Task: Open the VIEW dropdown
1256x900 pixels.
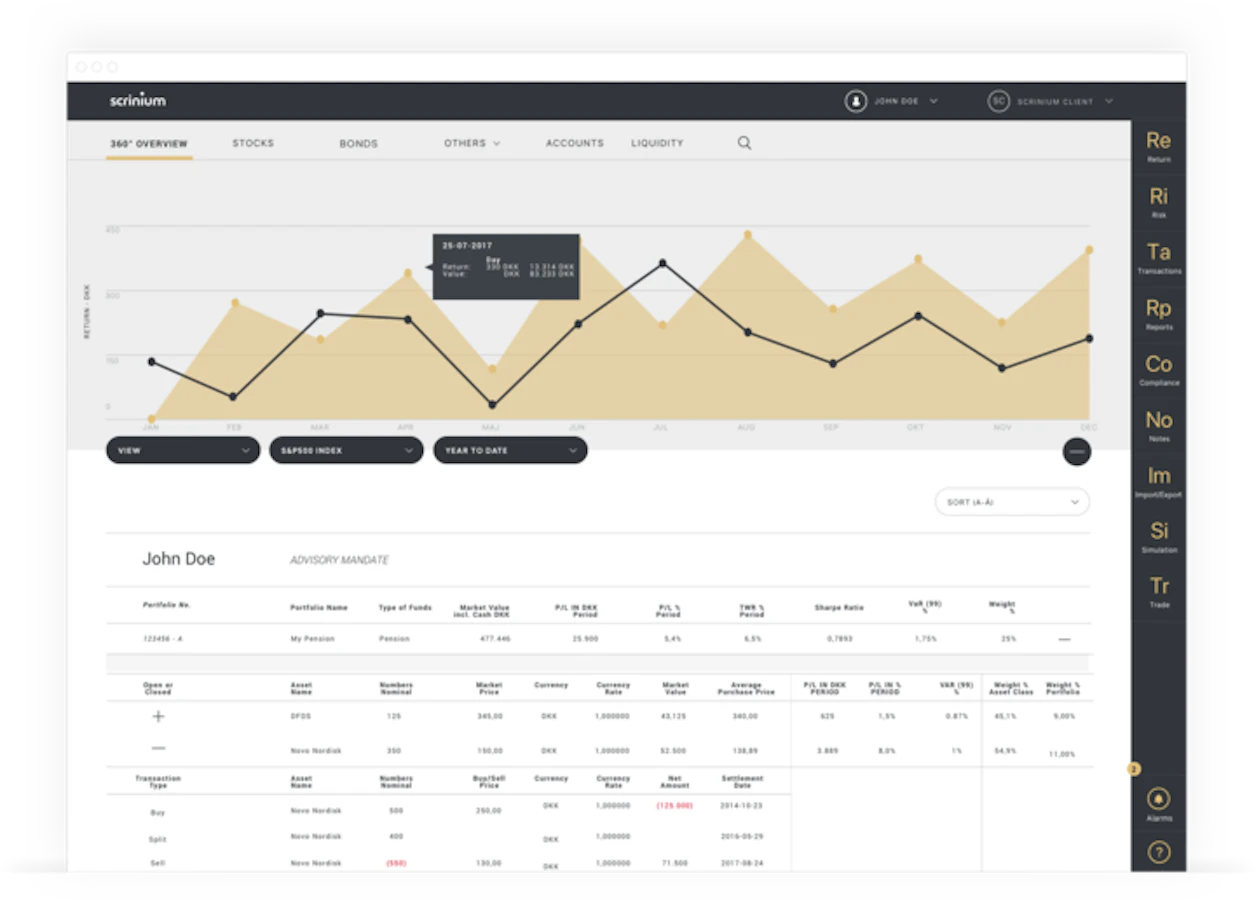Action: click(183, 451)
